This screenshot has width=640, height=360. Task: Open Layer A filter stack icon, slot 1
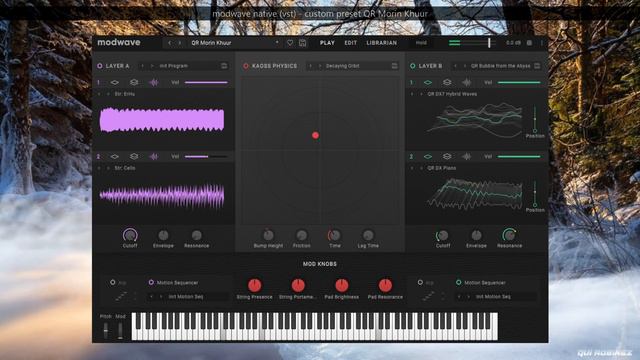(x=134, y=82)
